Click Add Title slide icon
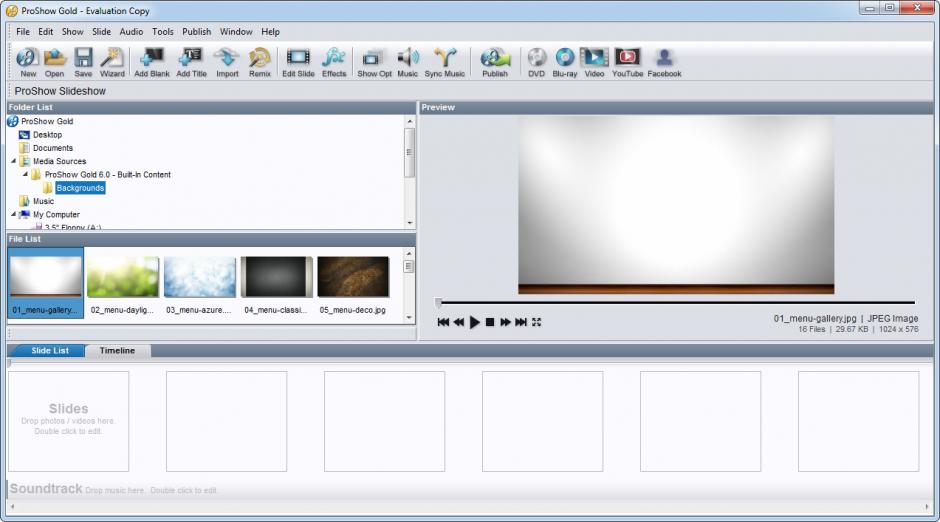The height and width of the screenshot is (522, 940). pos(191,62)
